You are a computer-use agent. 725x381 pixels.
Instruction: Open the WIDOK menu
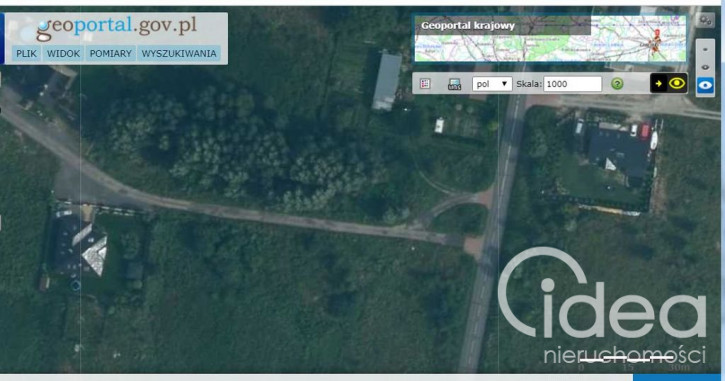(x=63, y=54)
